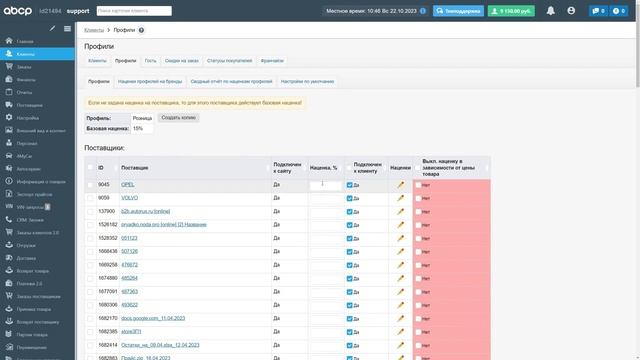Click the Создать копию button
640x360 pixels.
point(178,118)
